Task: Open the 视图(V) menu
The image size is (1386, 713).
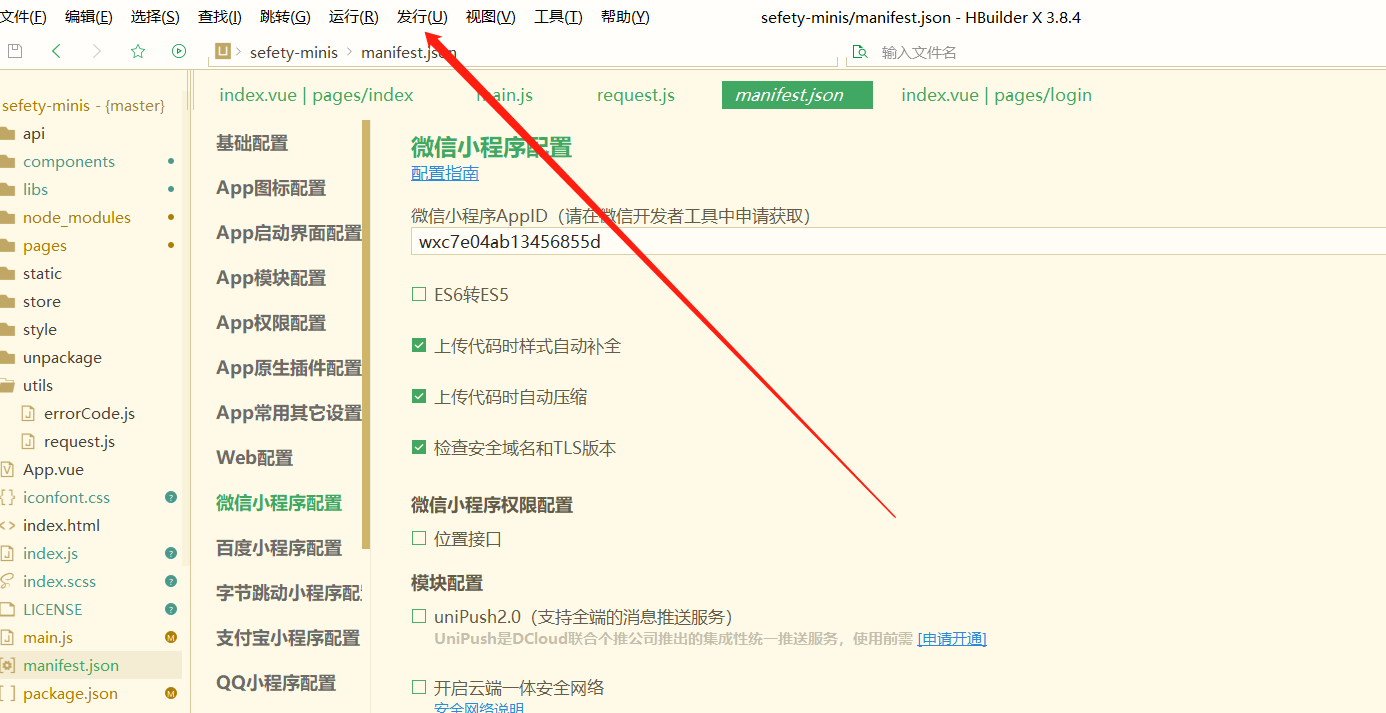Action: [x=491, y=17]
